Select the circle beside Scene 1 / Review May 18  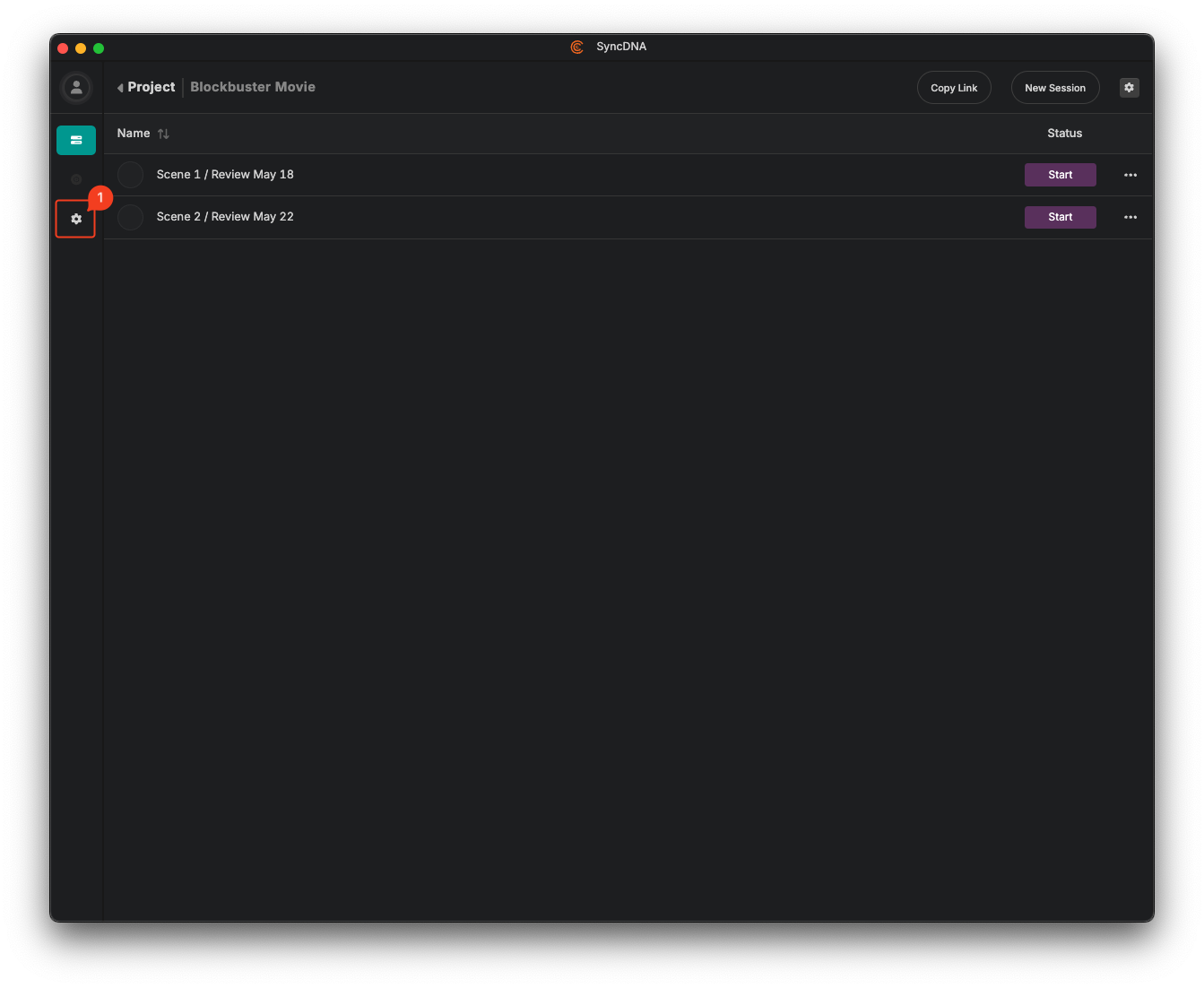131,175
